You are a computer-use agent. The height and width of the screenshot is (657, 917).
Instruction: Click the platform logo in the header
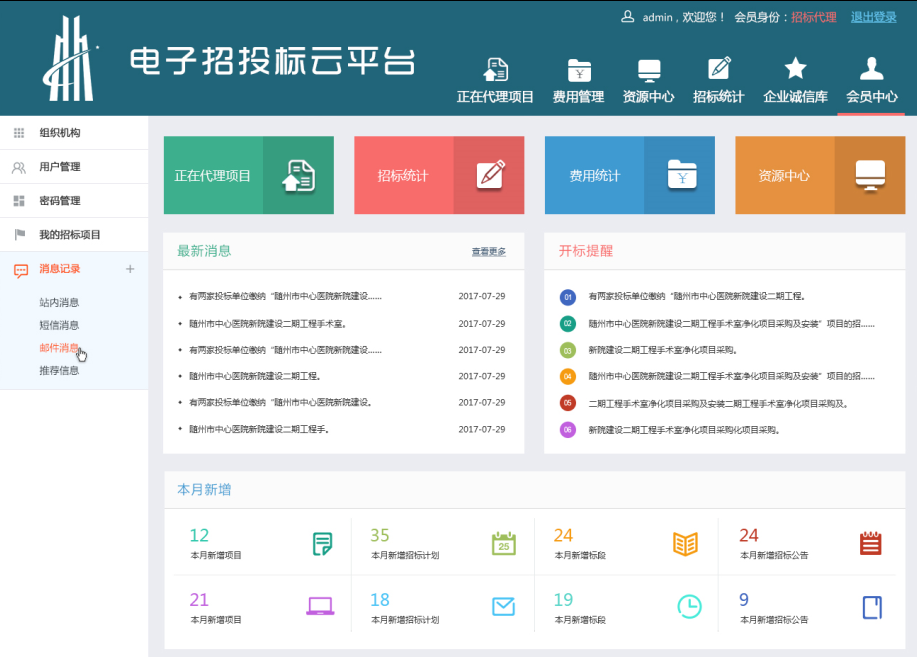click(70, 58)
